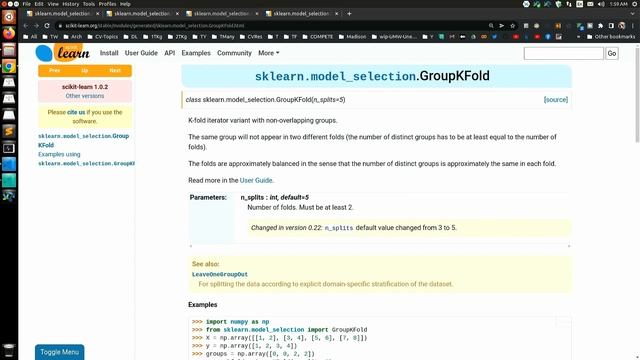Open the Twitter bookmark icon

tap(494, 37)
